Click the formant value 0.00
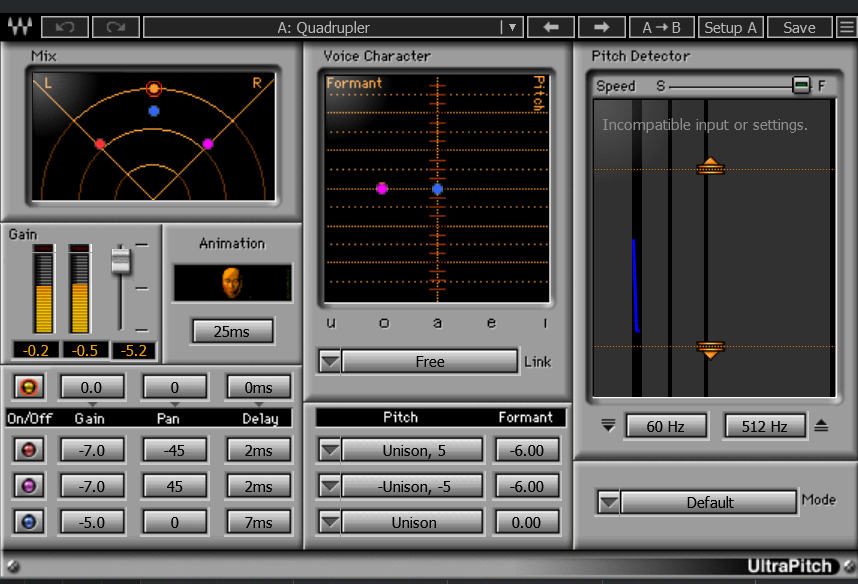The height and width of the screenshot is (584, 858). tap(527, 522)
